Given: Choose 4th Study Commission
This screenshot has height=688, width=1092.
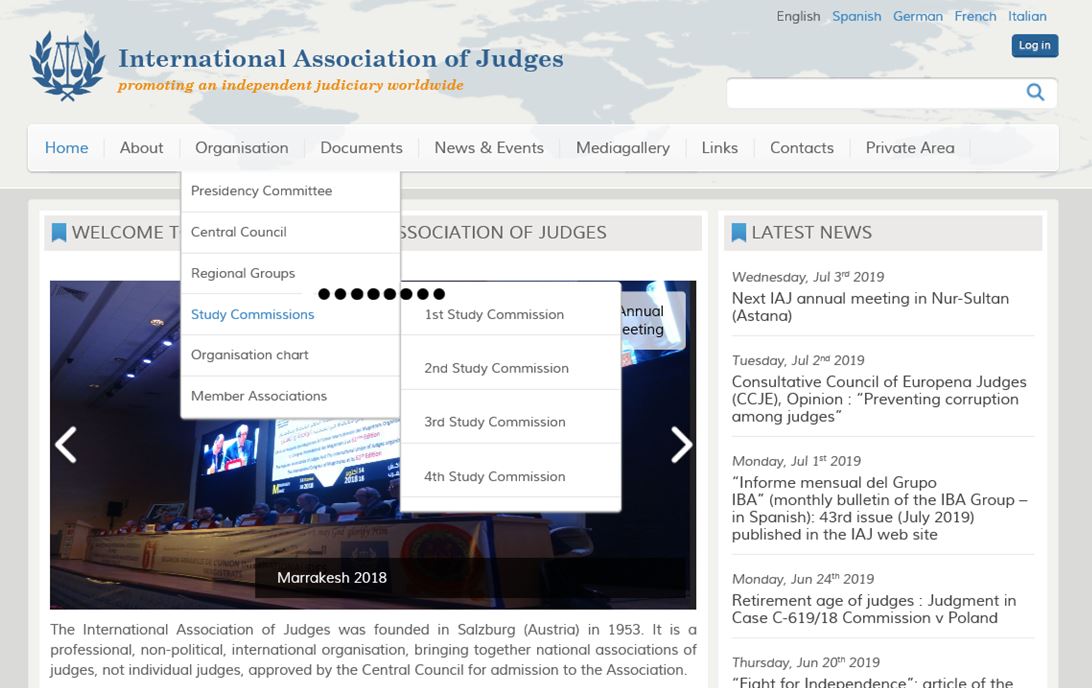Looking at the screenshot, I should pos(510,476).
